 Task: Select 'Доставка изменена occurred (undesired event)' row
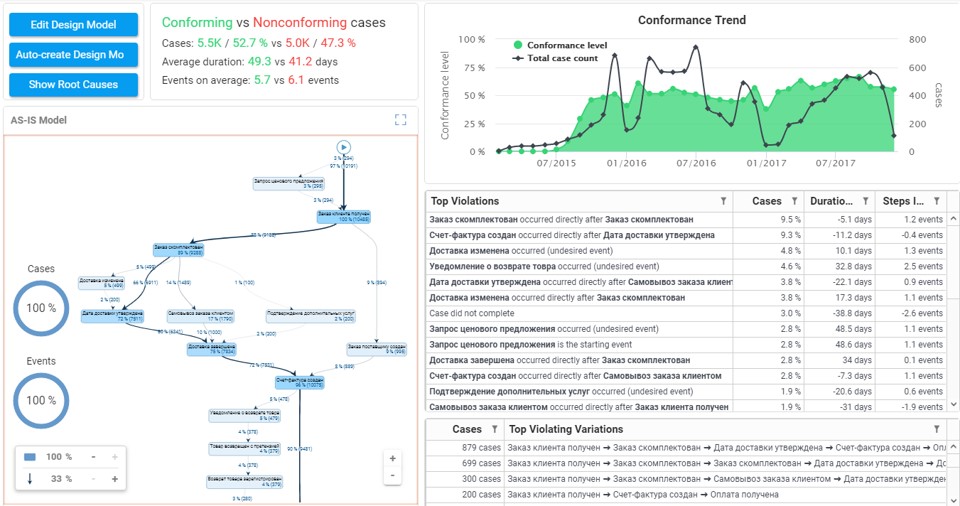click(686, 251)
